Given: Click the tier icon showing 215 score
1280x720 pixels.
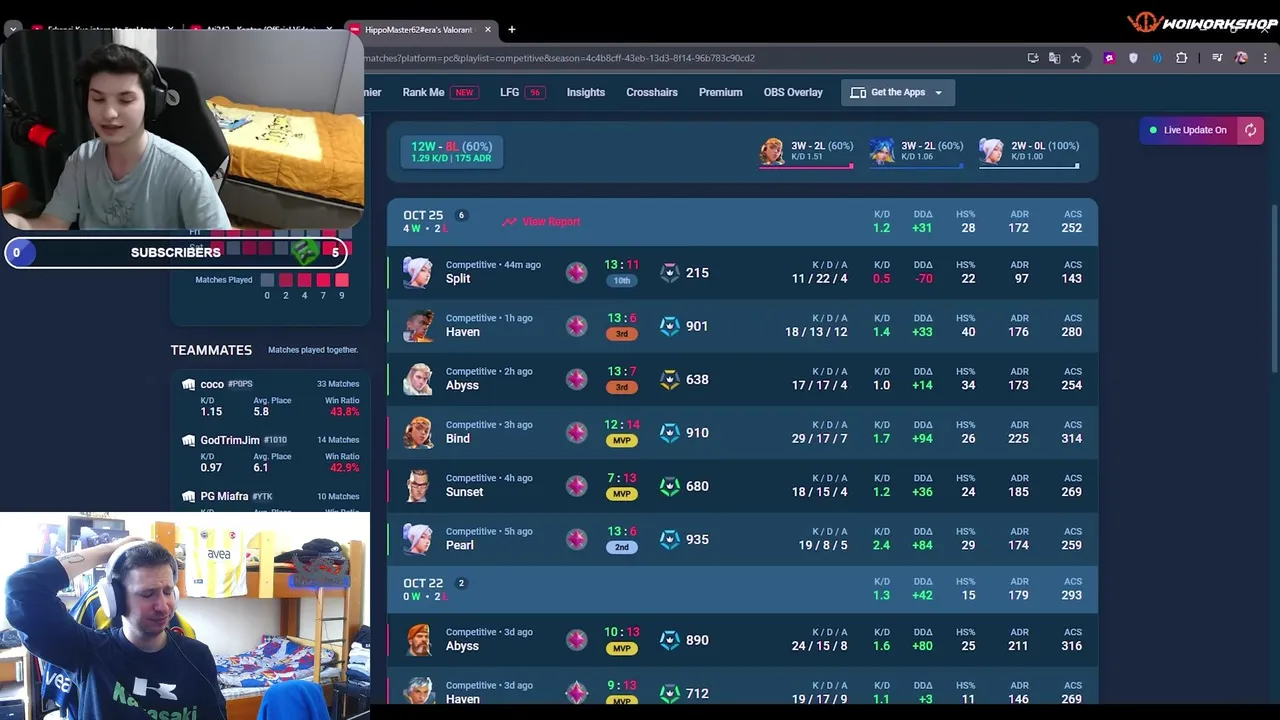Looking at the screenshot, I should pos(670,272).
